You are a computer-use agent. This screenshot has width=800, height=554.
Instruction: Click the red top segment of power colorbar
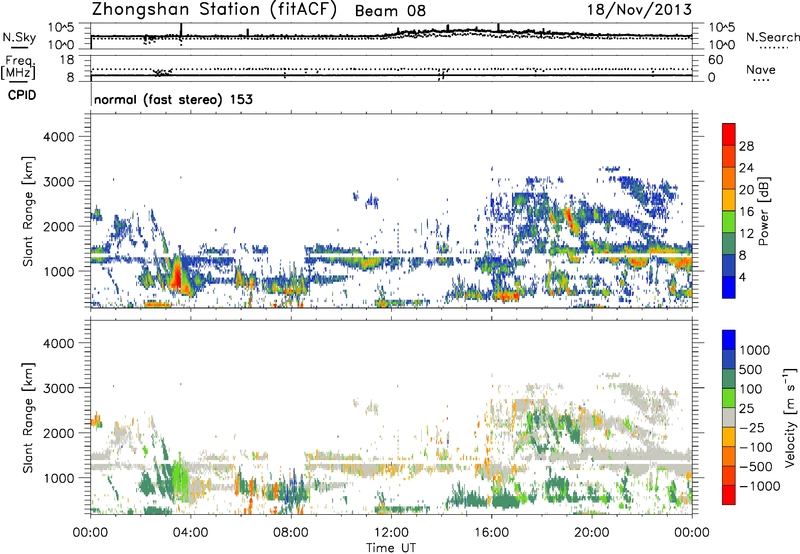tap(729, 134)
